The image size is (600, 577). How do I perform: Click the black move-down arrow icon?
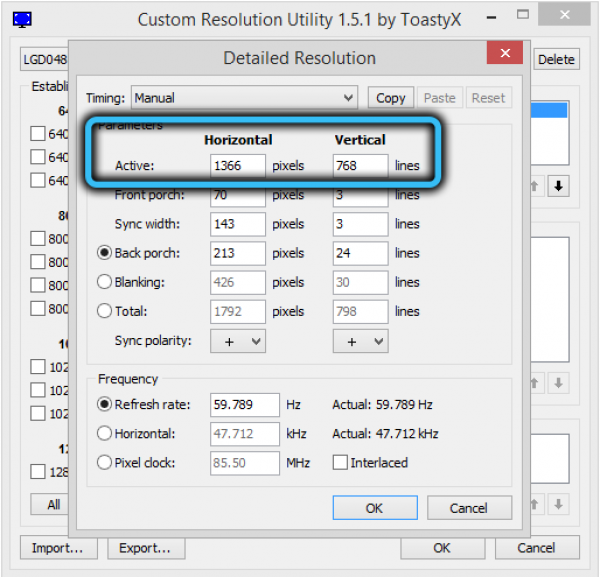point(558,186)
